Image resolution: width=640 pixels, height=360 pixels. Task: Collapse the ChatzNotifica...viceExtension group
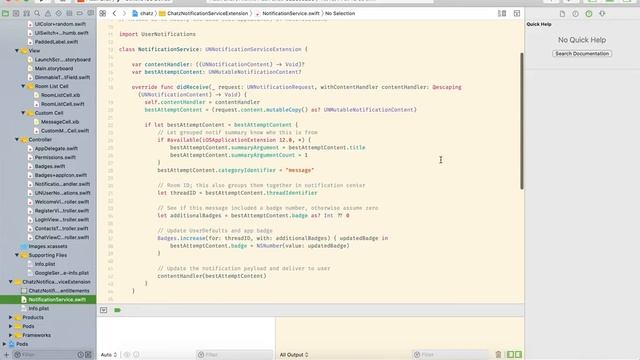coord(11,282)
